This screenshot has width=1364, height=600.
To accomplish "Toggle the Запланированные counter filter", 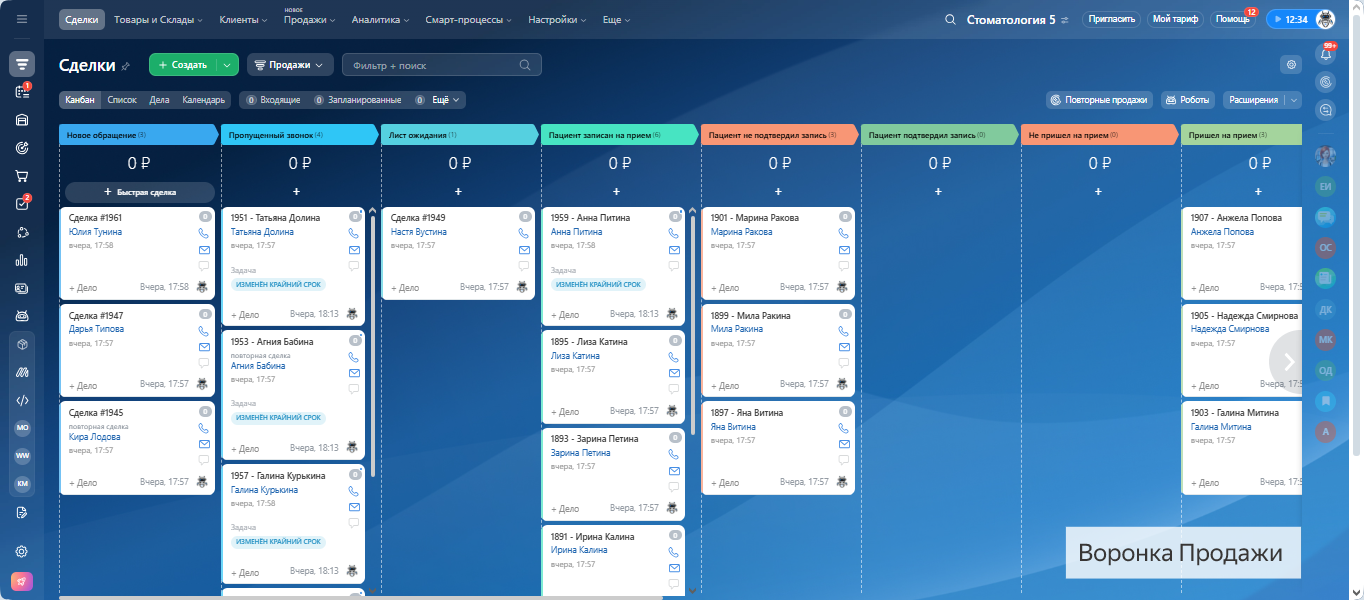I will 358,100.
